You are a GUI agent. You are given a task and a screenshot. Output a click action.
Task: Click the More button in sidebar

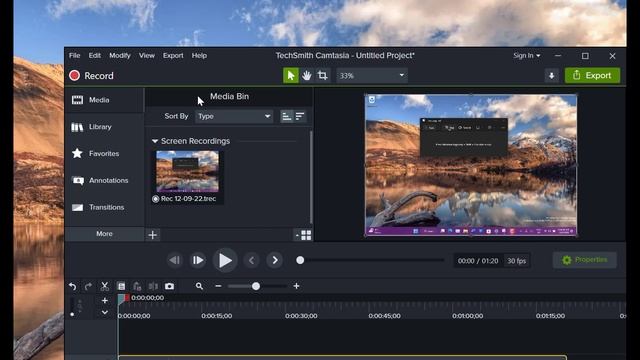(104, 234)
